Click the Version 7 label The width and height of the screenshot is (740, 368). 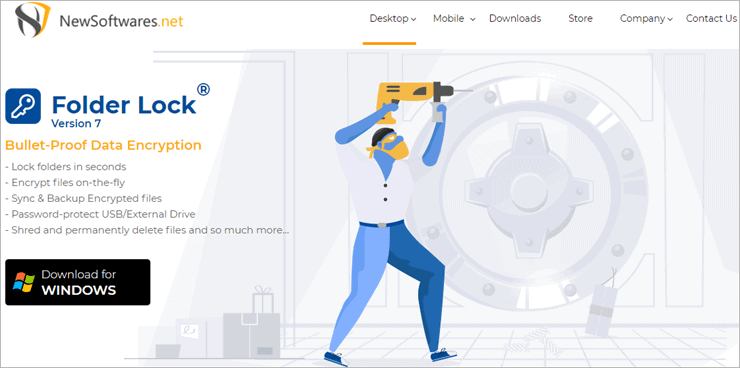(76, 124)
